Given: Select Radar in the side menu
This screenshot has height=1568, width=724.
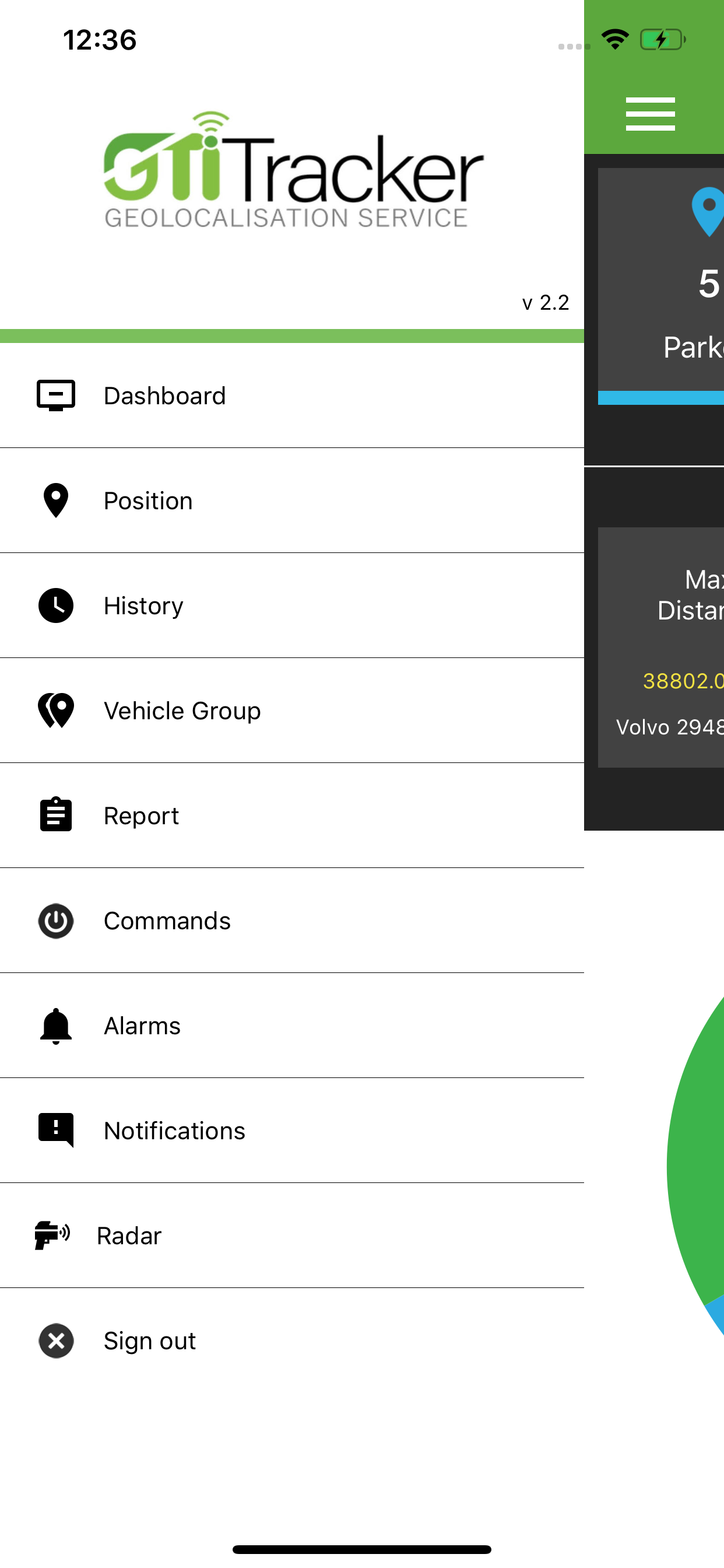Looking at the screenshot, I should 292,1235.
